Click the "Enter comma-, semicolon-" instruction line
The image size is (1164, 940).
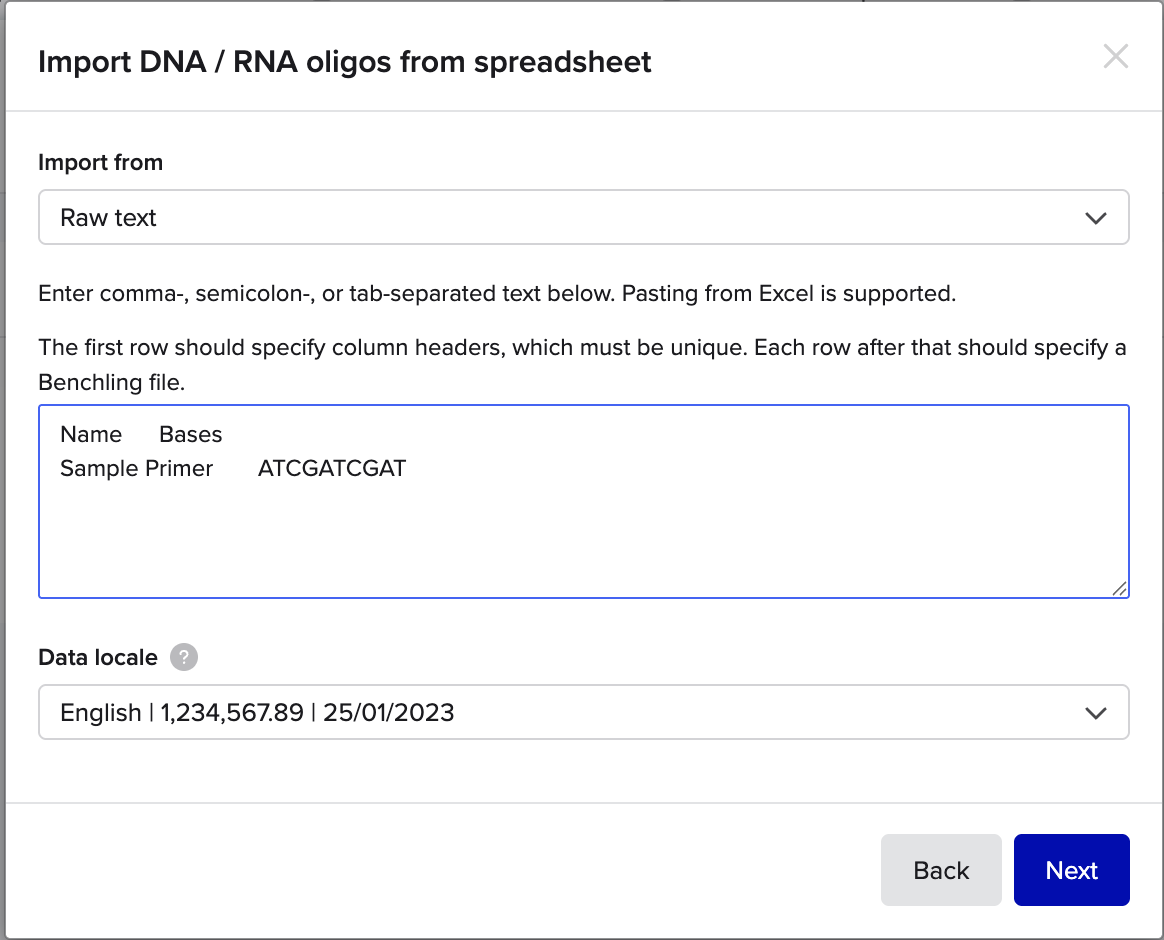[x=497, y=294]
